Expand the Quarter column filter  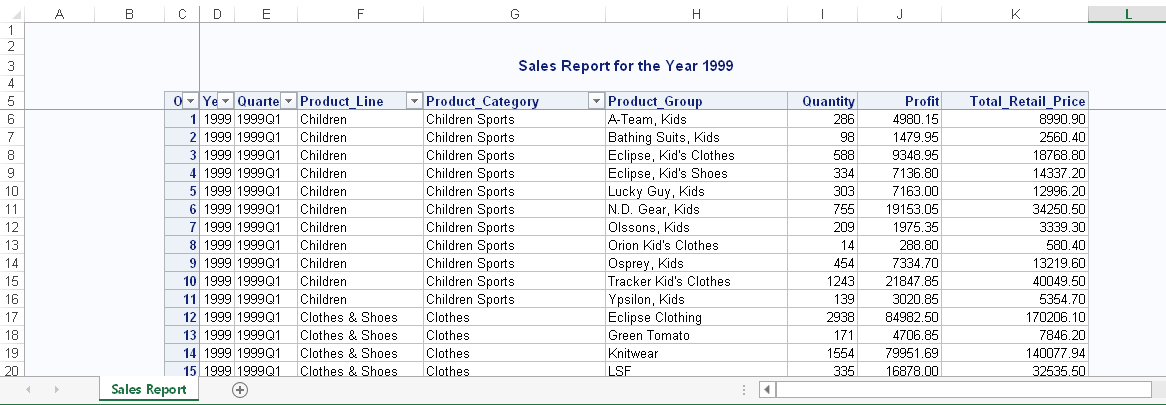pos(288,101)
